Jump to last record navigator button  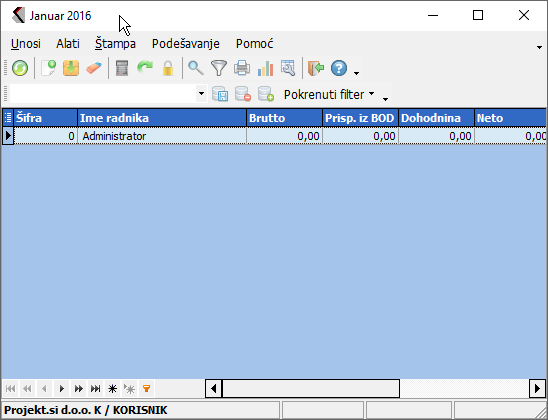click(x=95, y=389)
